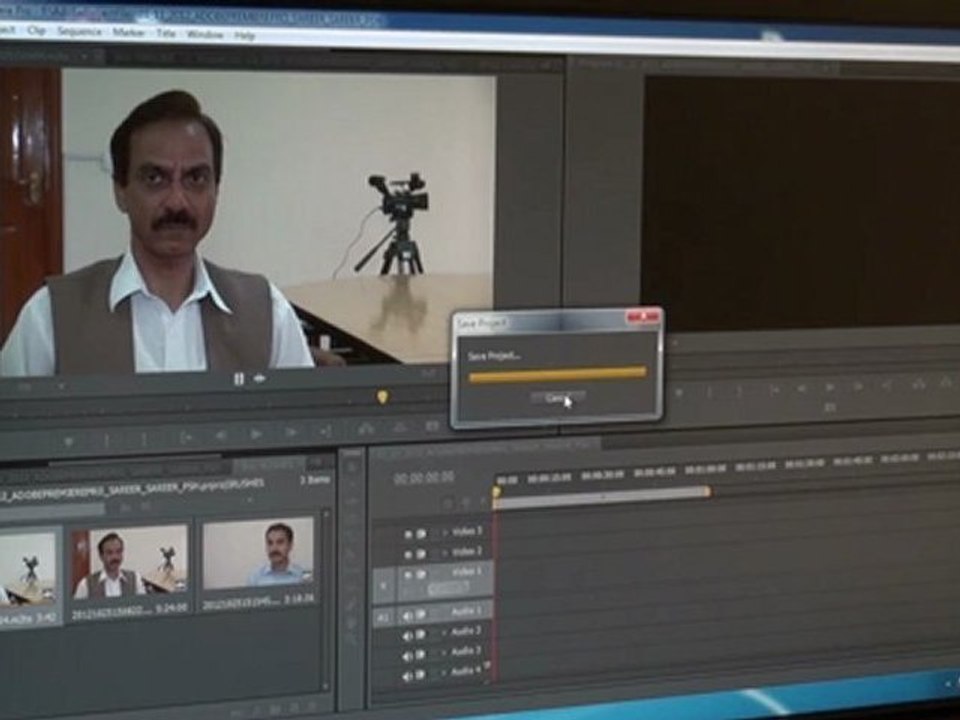Toggle sync lock on Video 3
Viewport: 960px width, 720px height.
(x=421, y=534)
